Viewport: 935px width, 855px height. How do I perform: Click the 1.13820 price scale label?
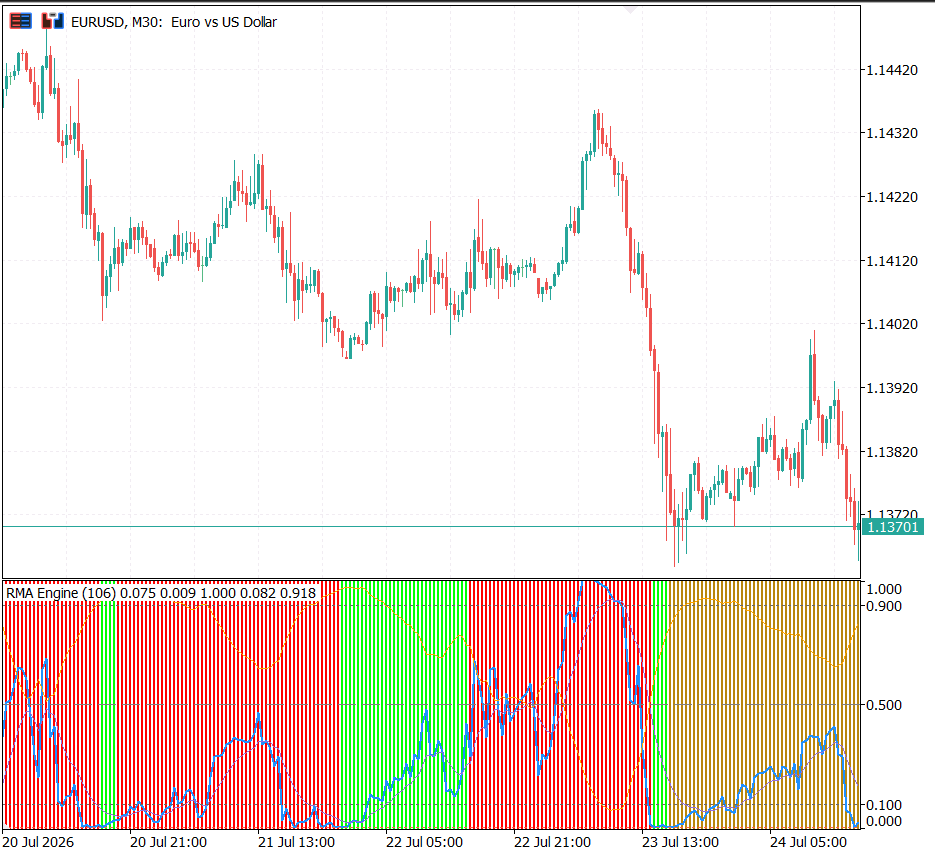coord(891,452)
